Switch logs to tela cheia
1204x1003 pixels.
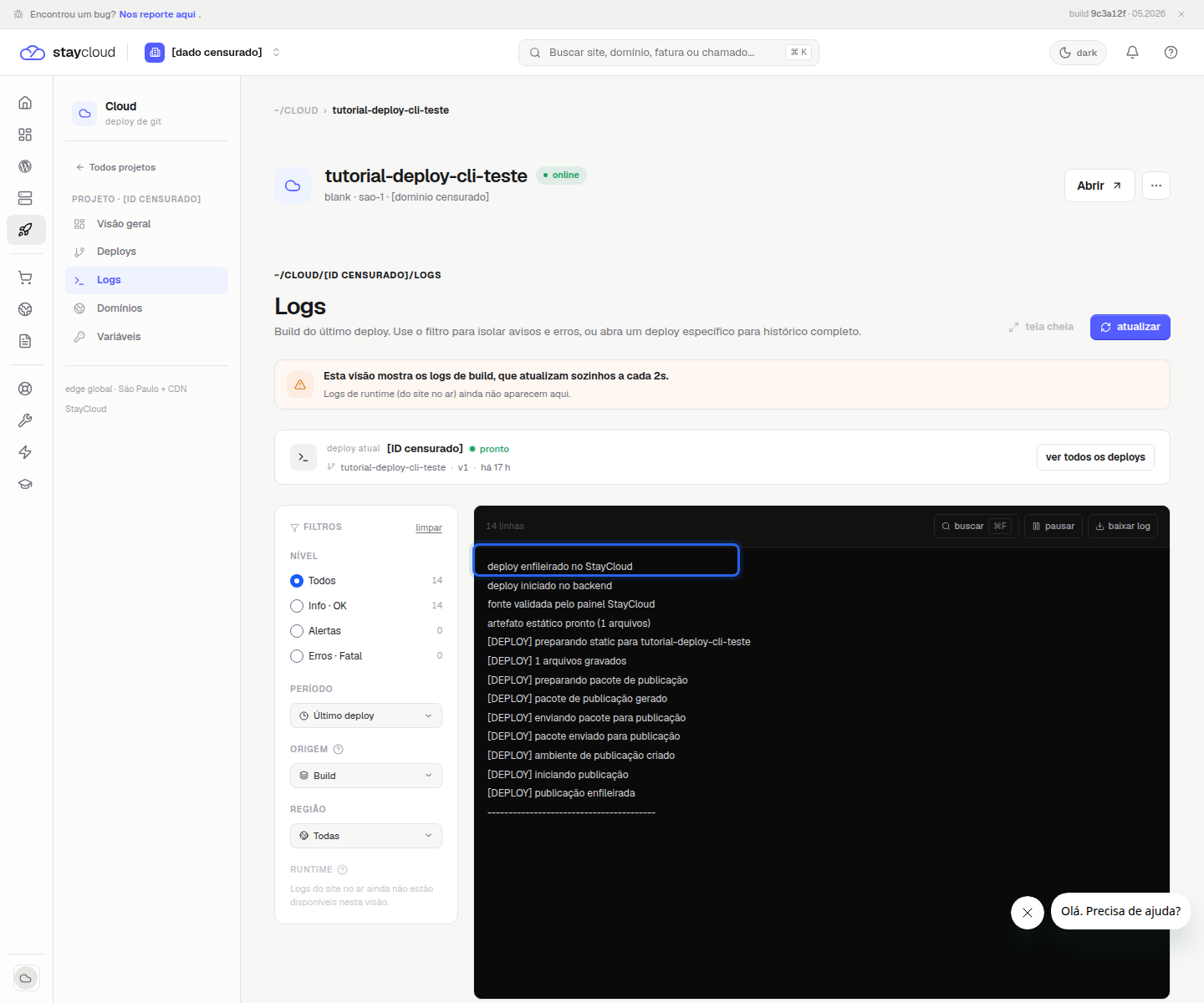tap(1041, 327)
